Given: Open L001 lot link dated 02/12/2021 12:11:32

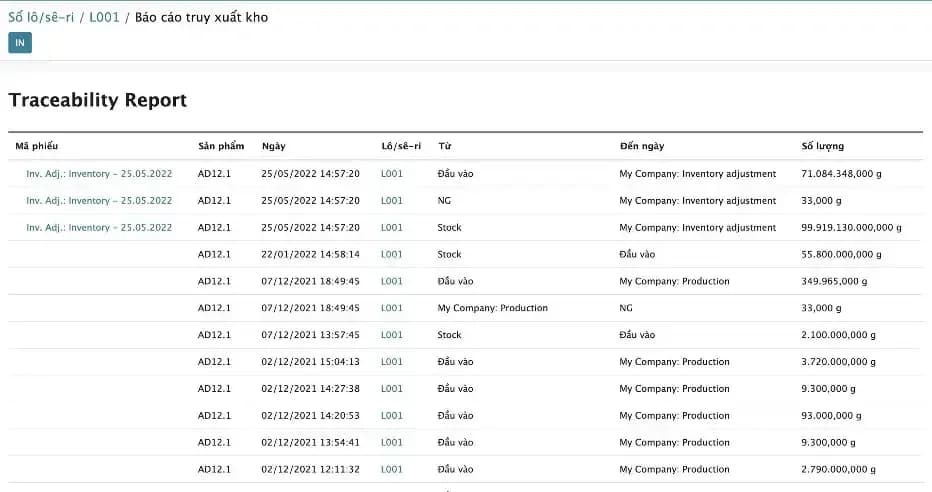Looking at the screenshot, I should [x=392, y=469].
